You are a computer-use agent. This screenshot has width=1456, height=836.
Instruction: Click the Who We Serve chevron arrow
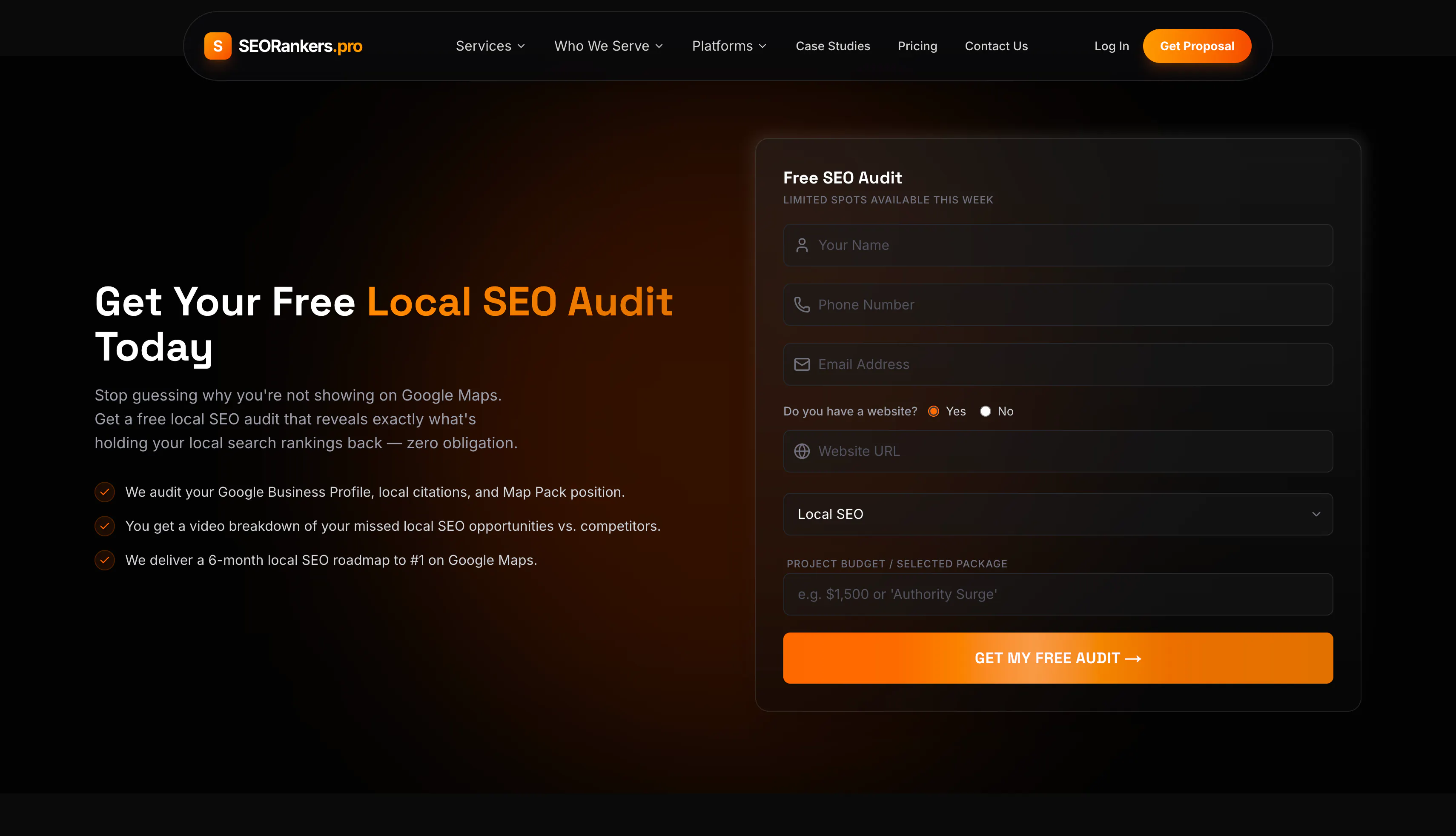659,46
